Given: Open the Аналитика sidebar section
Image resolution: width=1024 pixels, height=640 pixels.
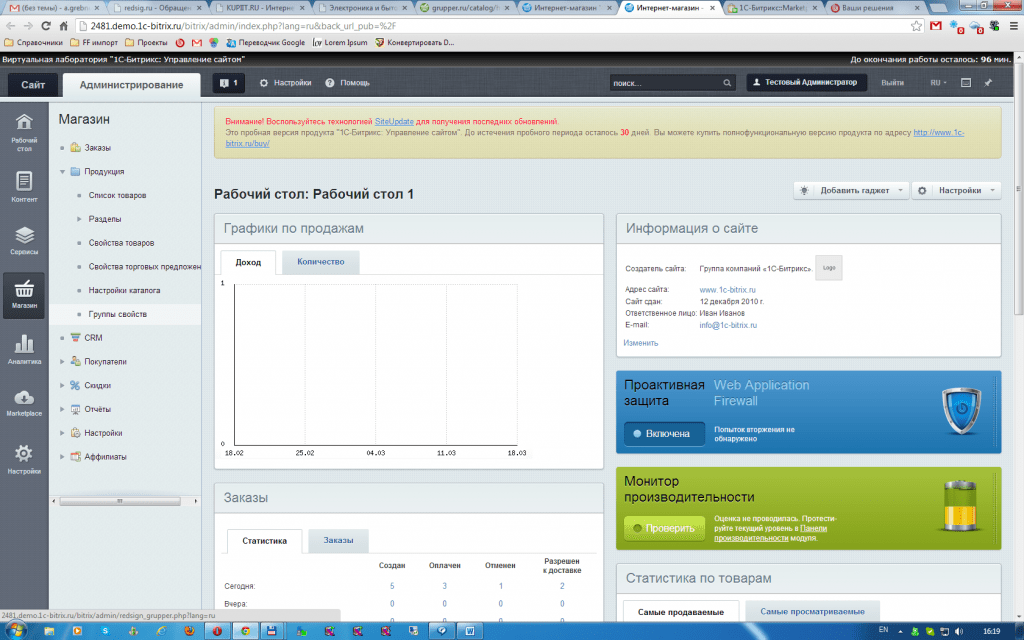Looking at the screenshot, I should click(x=24, y=349).
